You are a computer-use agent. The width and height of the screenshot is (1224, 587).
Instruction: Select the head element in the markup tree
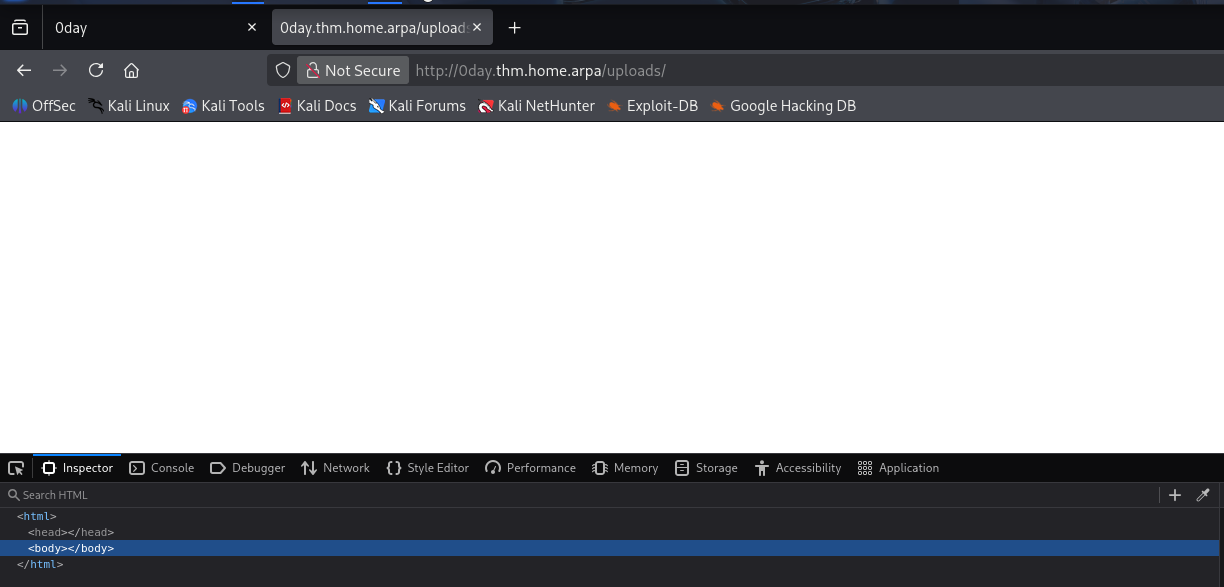tap(71, 532)
